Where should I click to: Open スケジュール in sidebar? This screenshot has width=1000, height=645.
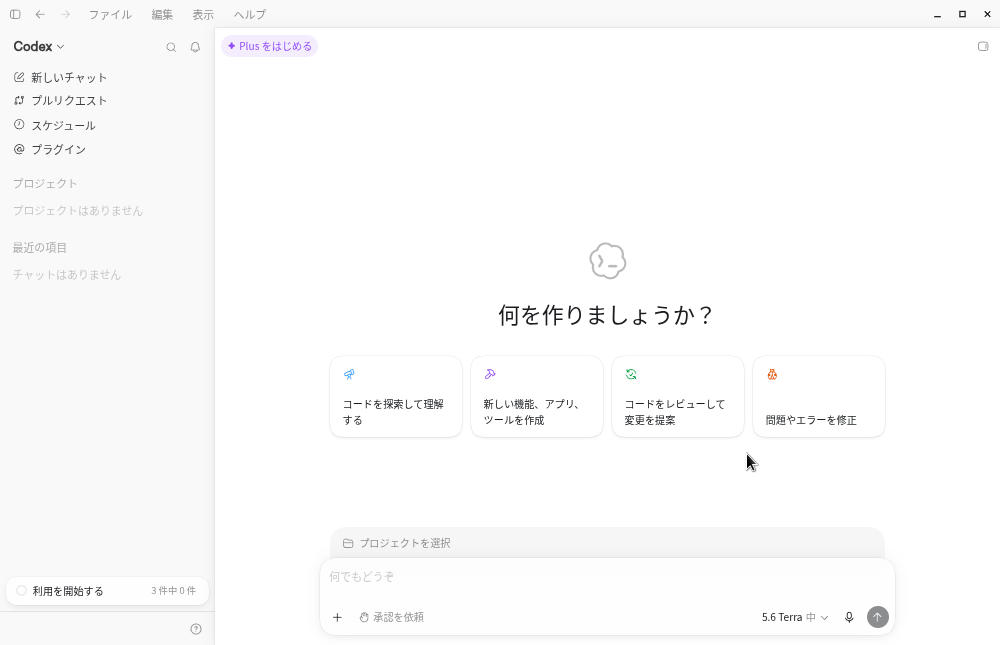point(107,125)
